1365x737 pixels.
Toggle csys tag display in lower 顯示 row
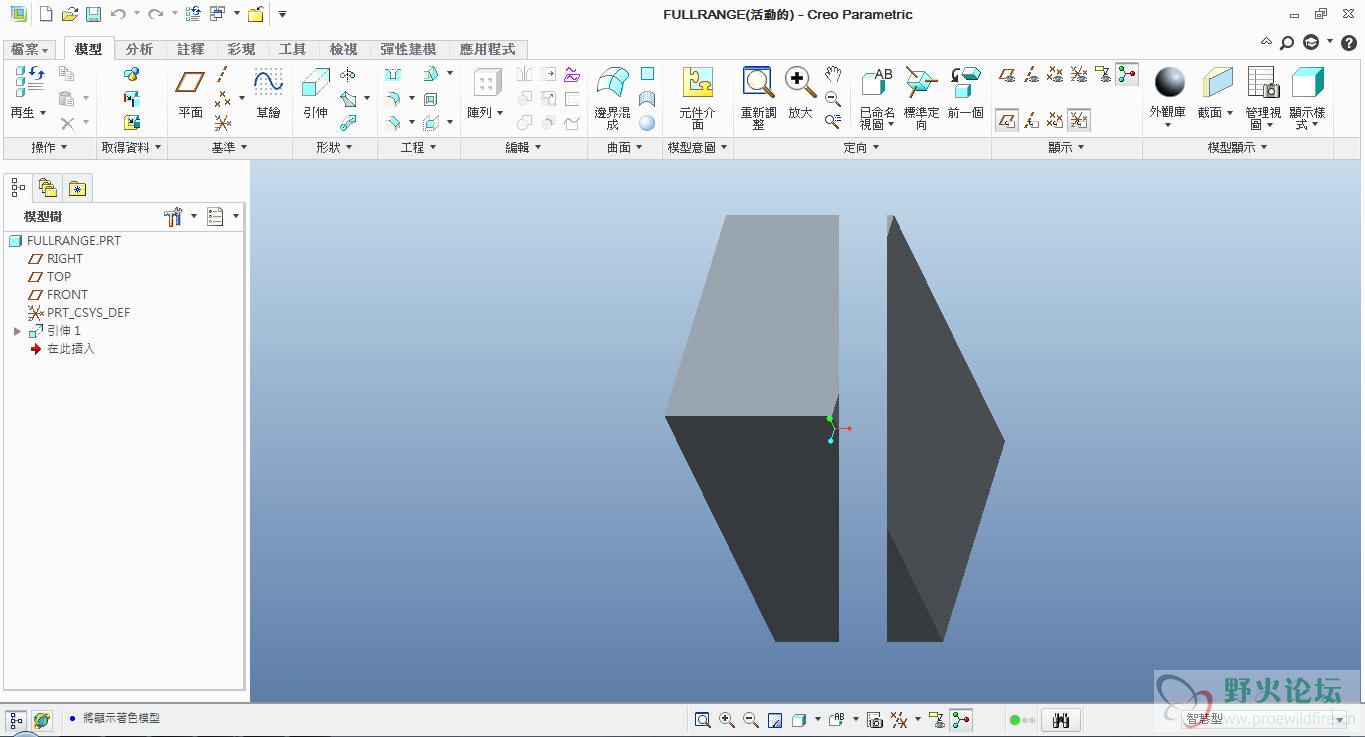point(1079,121)
